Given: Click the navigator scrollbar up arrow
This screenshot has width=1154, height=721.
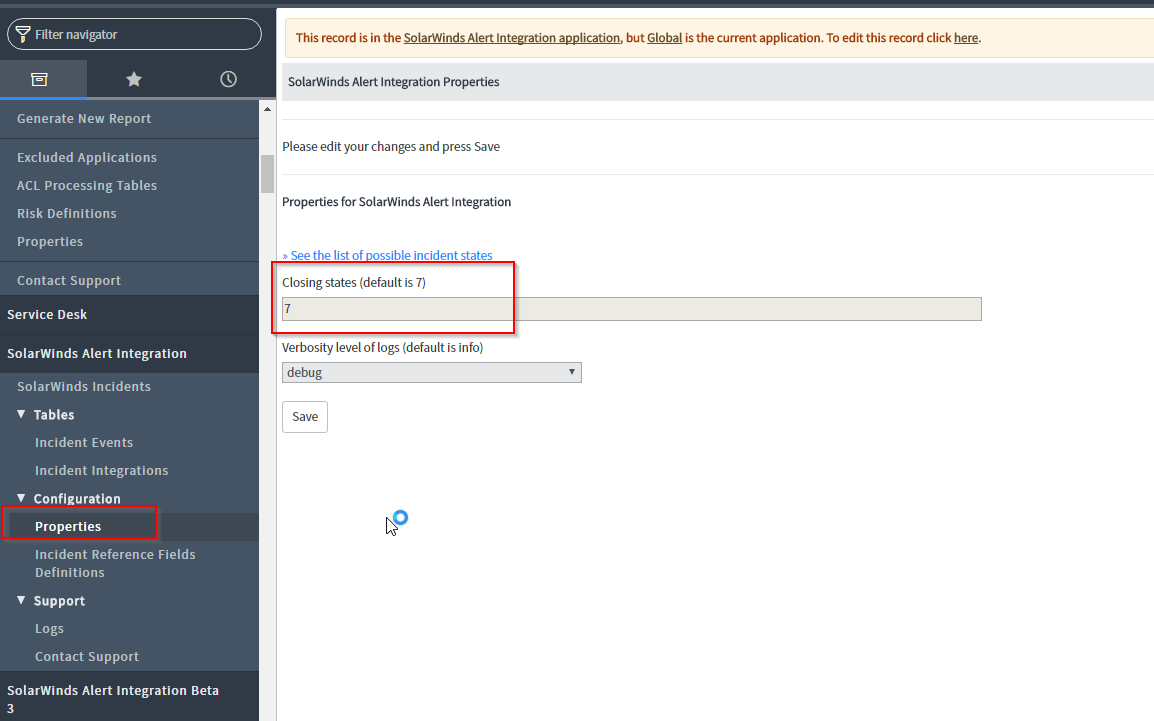Looking at the screenshot, I should point(267,109).
